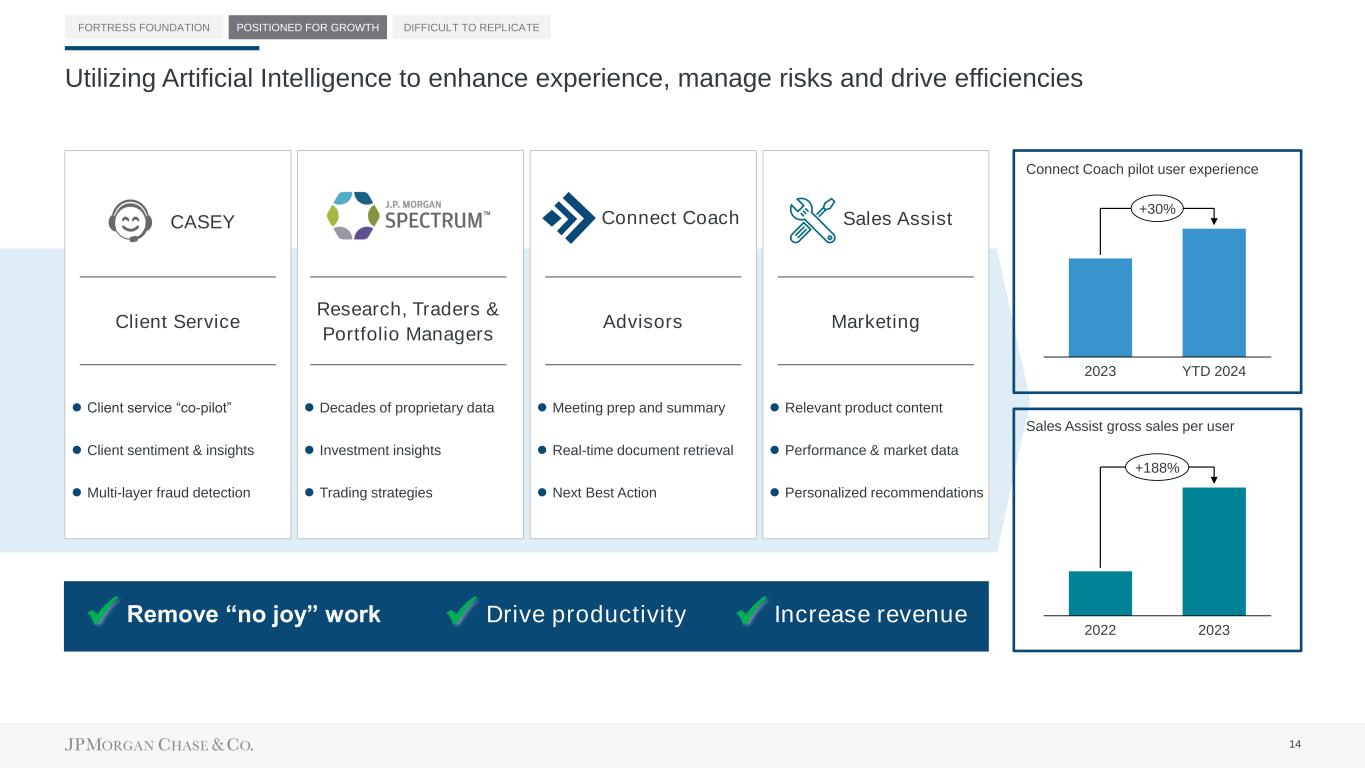
Task: Click the Client service "co-pilot" bullet
Action: [160, 408]
